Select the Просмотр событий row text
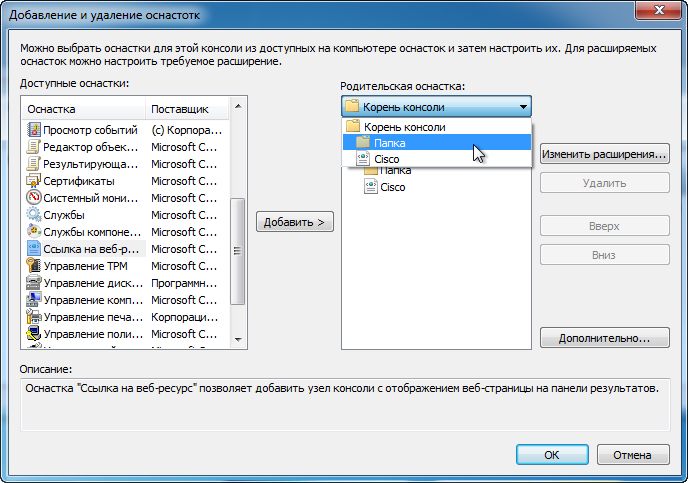The height and width of the screenshot is (483, 688). [x=90, y=130]
